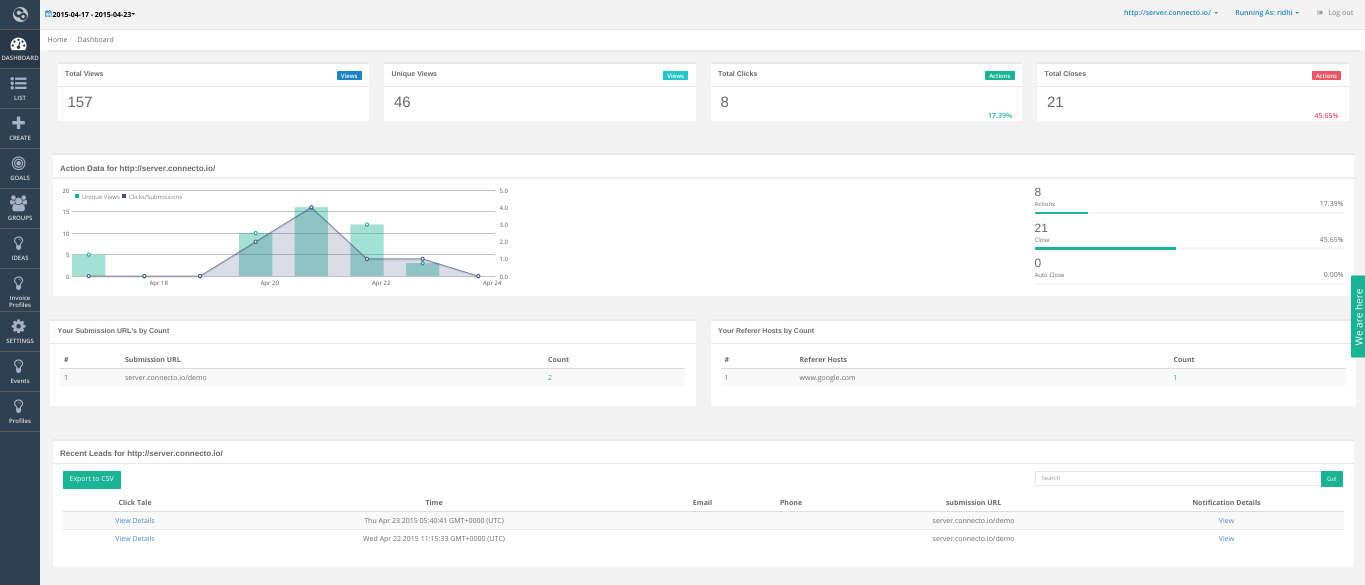Click Export to CSV button
Image resolution: width=1365 pixels, height=585 pixels.
(x=92, y=479)
